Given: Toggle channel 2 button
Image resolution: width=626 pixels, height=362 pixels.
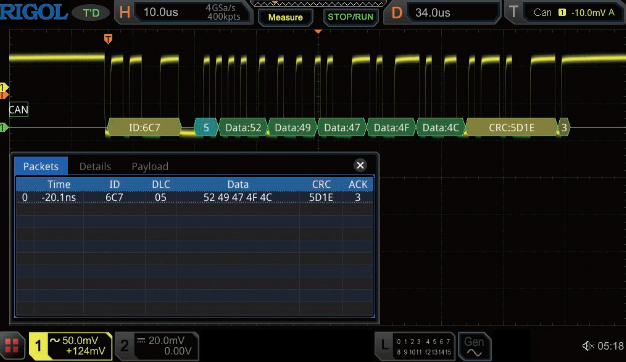Looking at the screenshot, I should point(125,346).
